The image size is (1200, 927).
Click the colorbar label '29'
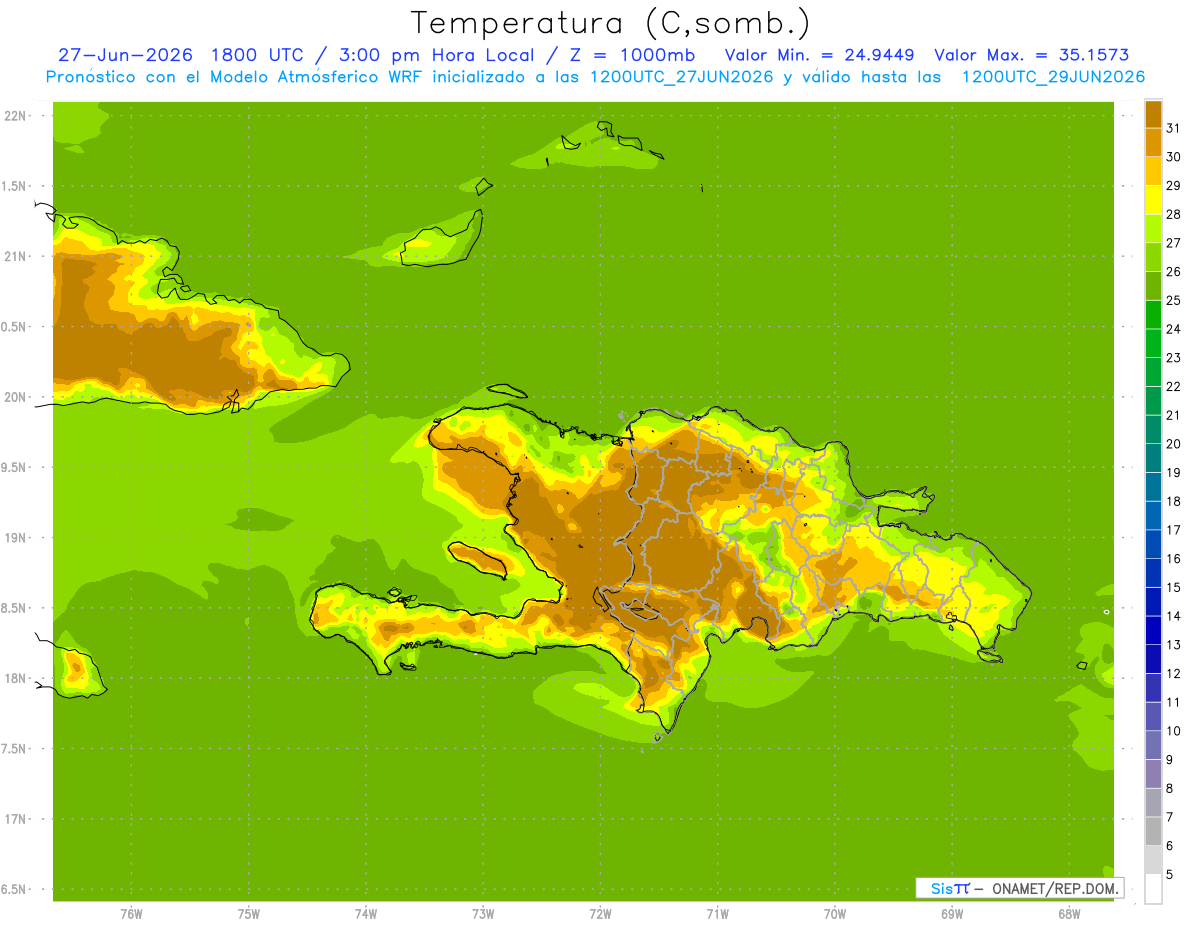[1173, 185]
